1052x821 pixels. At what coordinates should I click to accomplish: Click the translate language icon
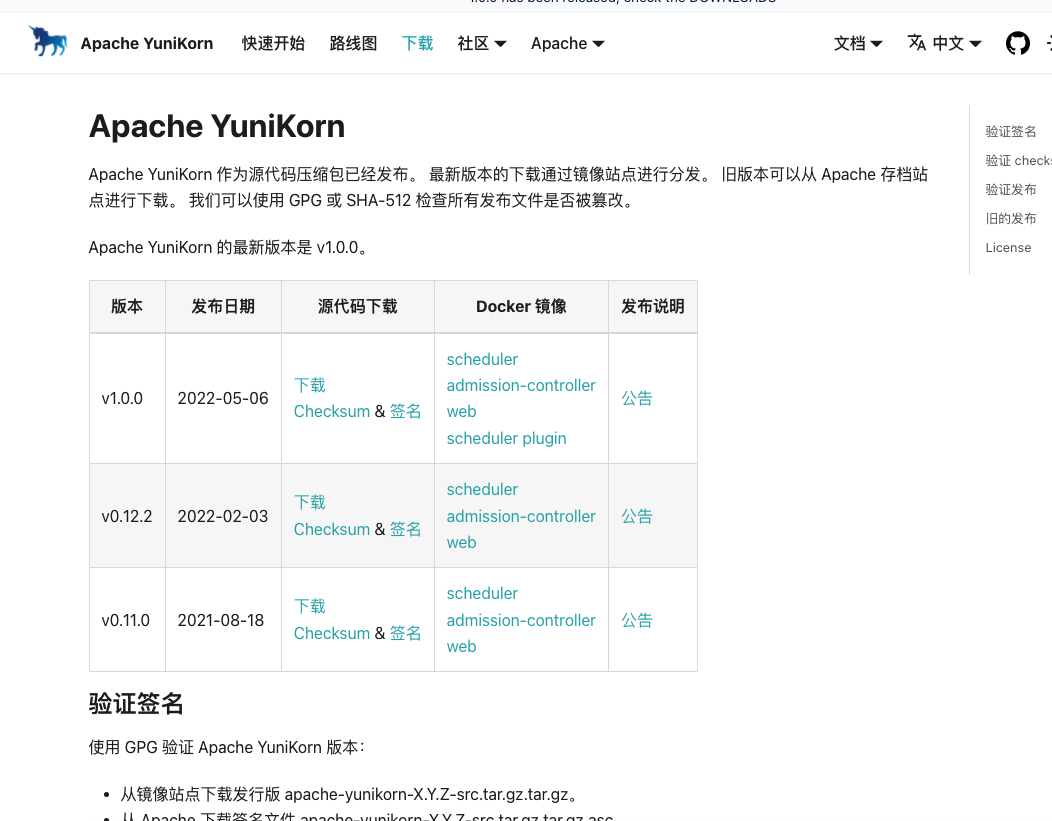pos(916,43)
